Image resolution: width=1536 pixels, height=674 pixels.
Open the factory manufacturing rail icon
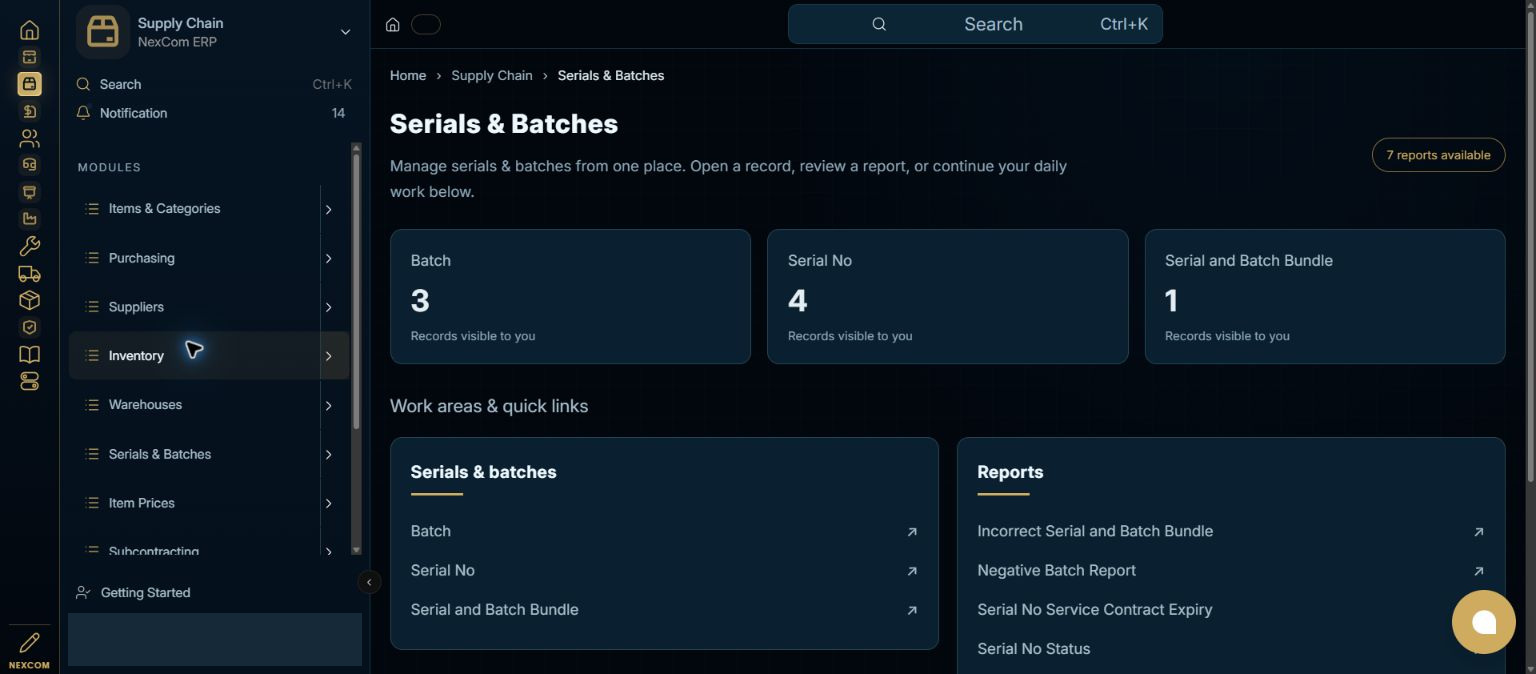click(29, 219)
